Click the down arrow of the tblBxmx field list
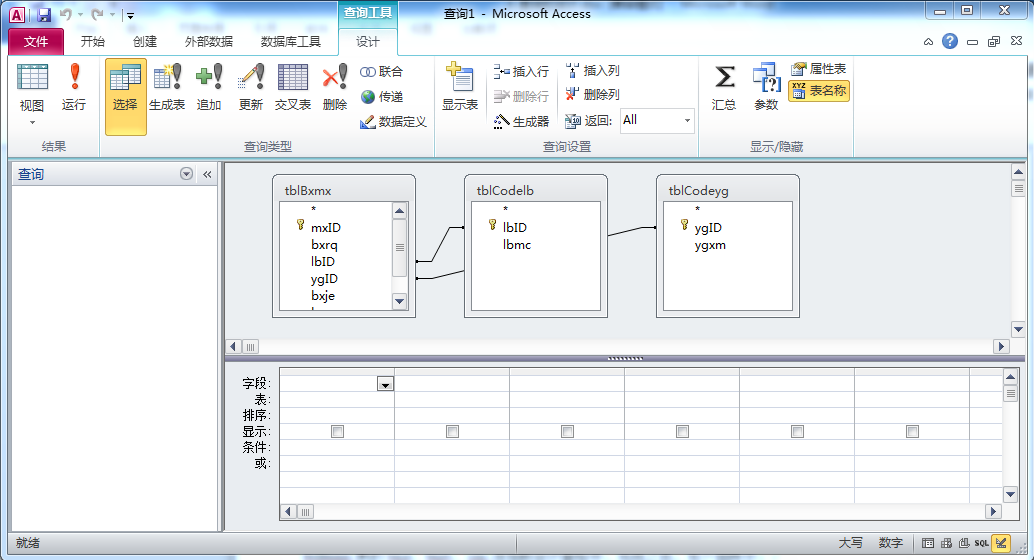This screenshot has height=560, width=1034. pyautogui.click(x=400, y=301)
